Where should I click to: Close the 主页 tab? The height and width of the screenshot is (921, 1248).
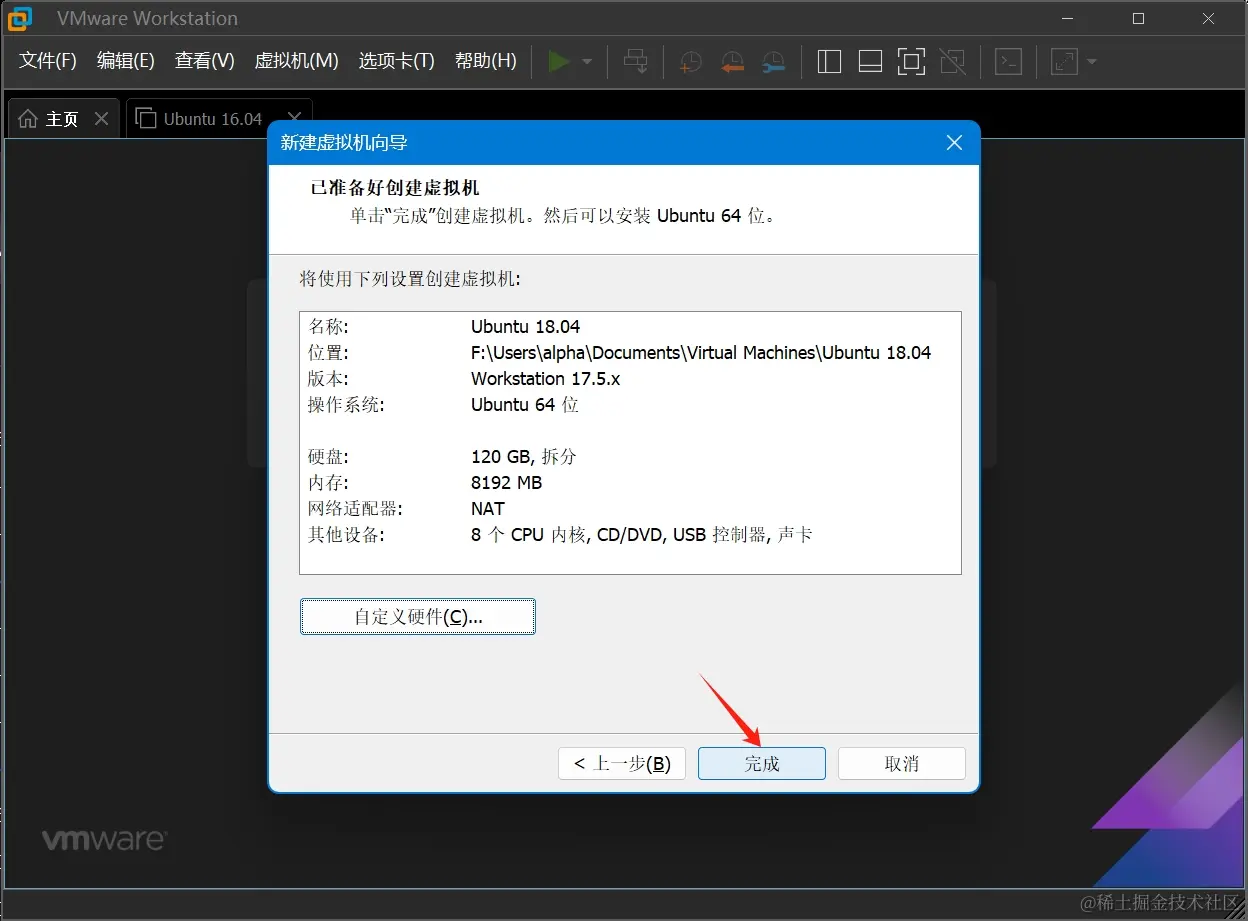pos(101,118)
